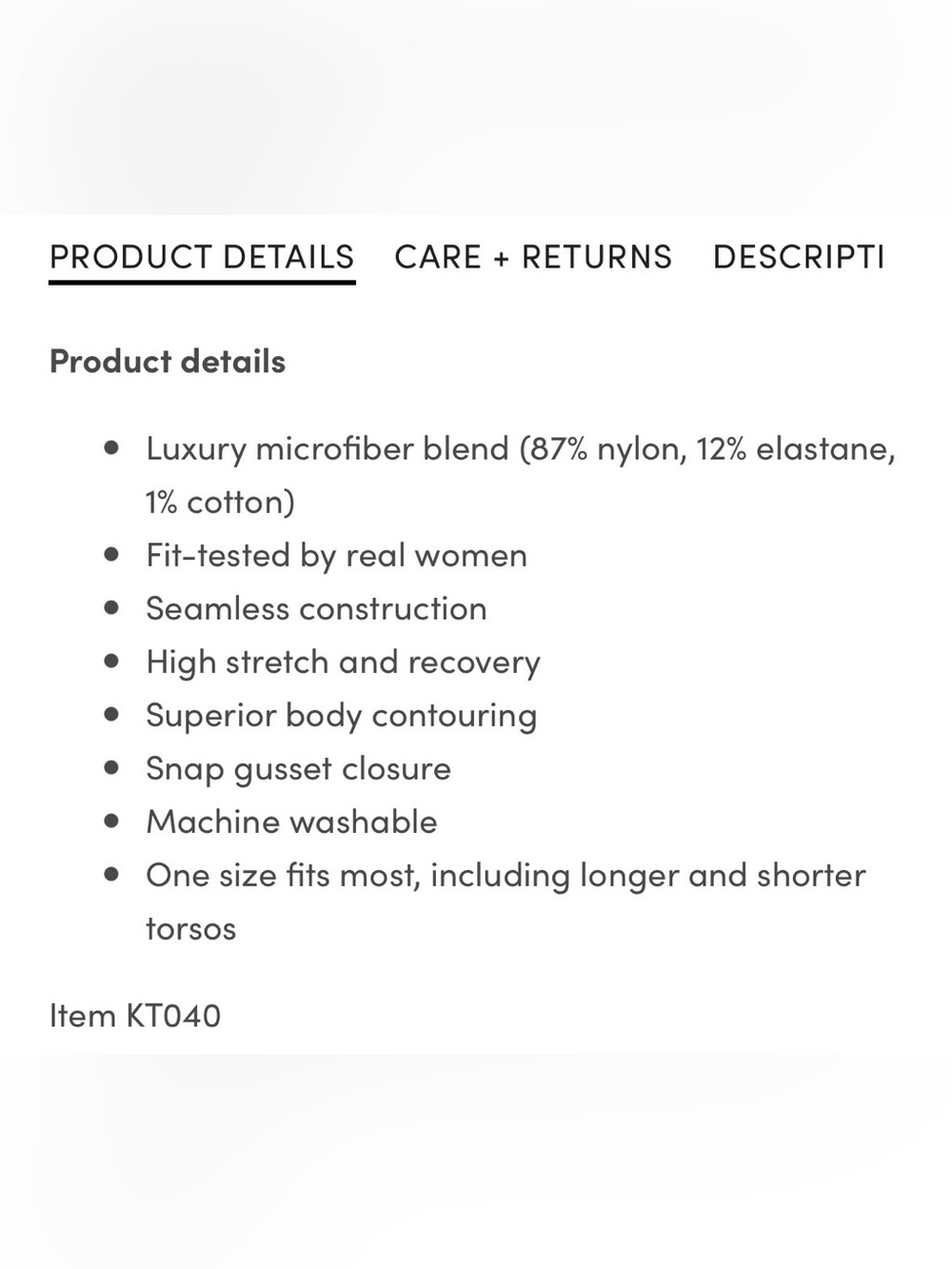This screenshot has height=1269, width=952.
Task: Select the PRODUCT DETAILS tab
Action: (x=202, y=257)
